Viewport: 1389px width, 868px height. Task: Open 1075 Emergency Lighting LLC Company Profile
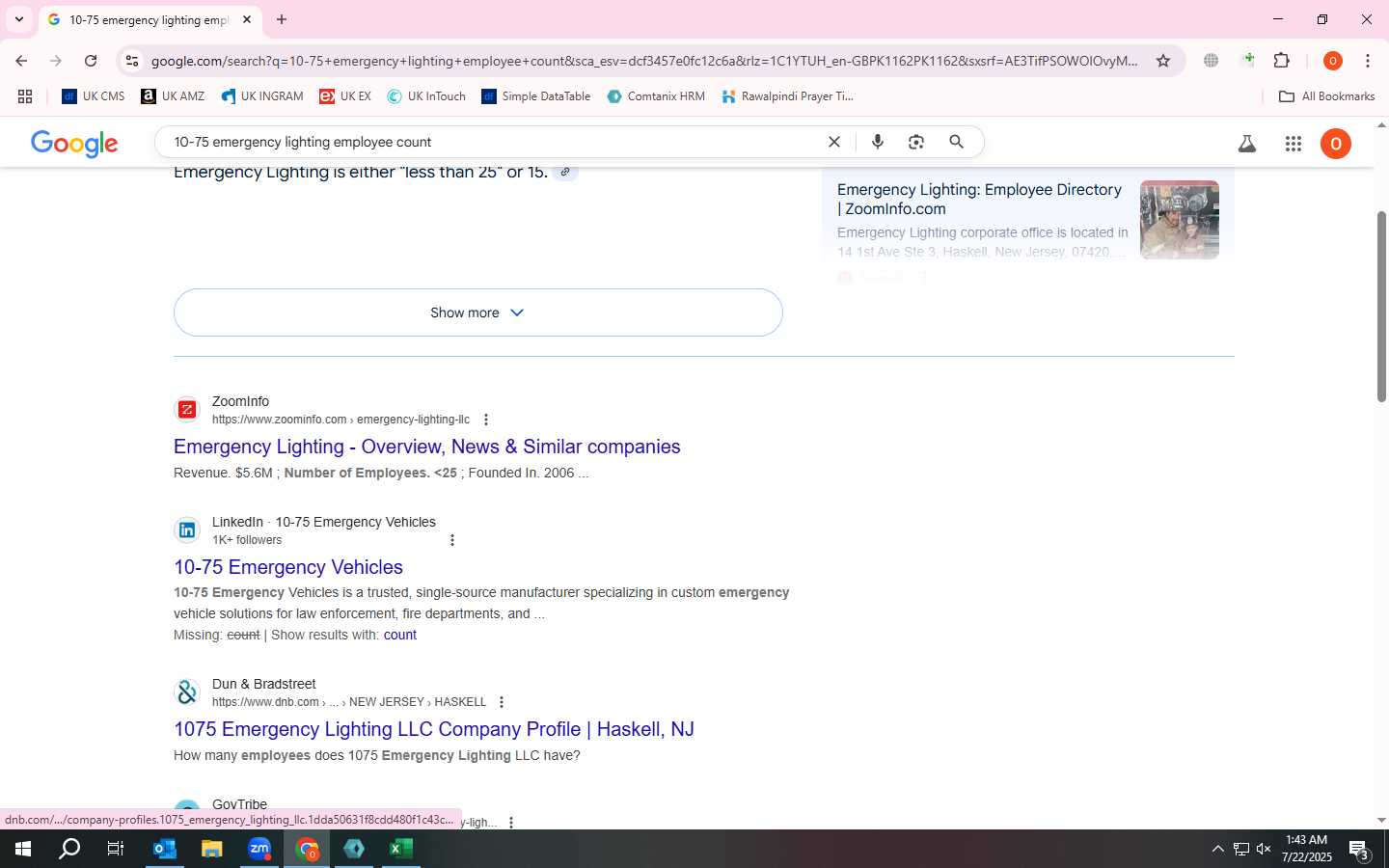point(434,729)
